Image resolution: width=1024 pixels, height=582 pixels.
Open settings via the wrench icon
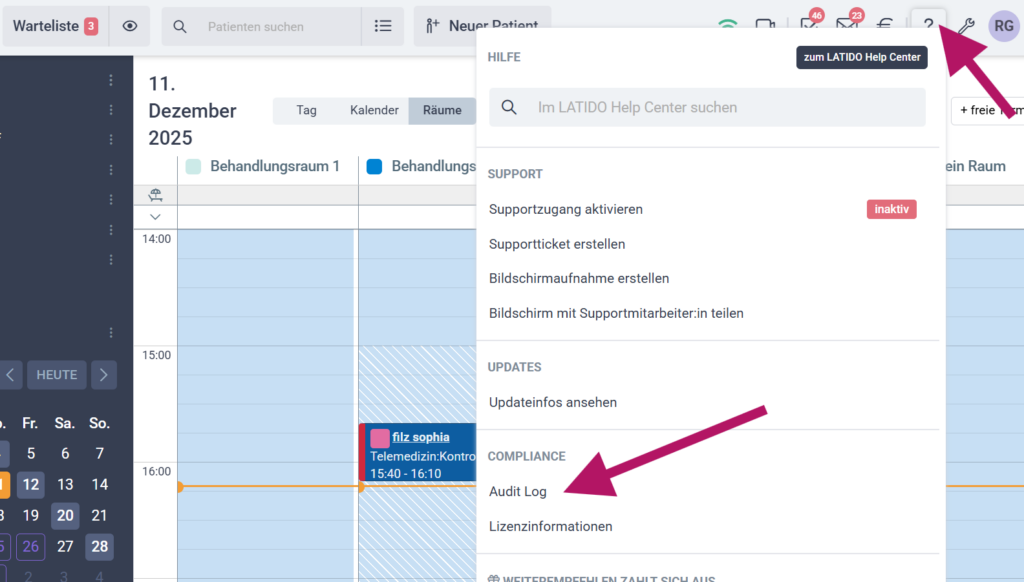[965, 26]
